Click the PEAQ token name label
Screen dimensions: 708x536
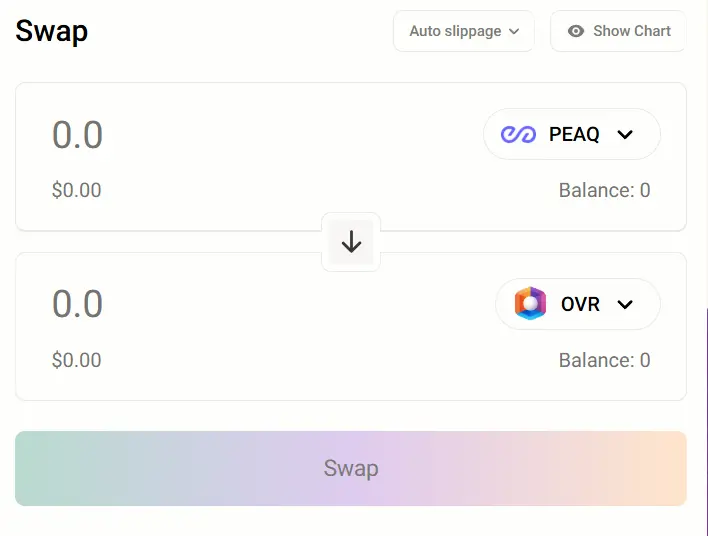574,135
